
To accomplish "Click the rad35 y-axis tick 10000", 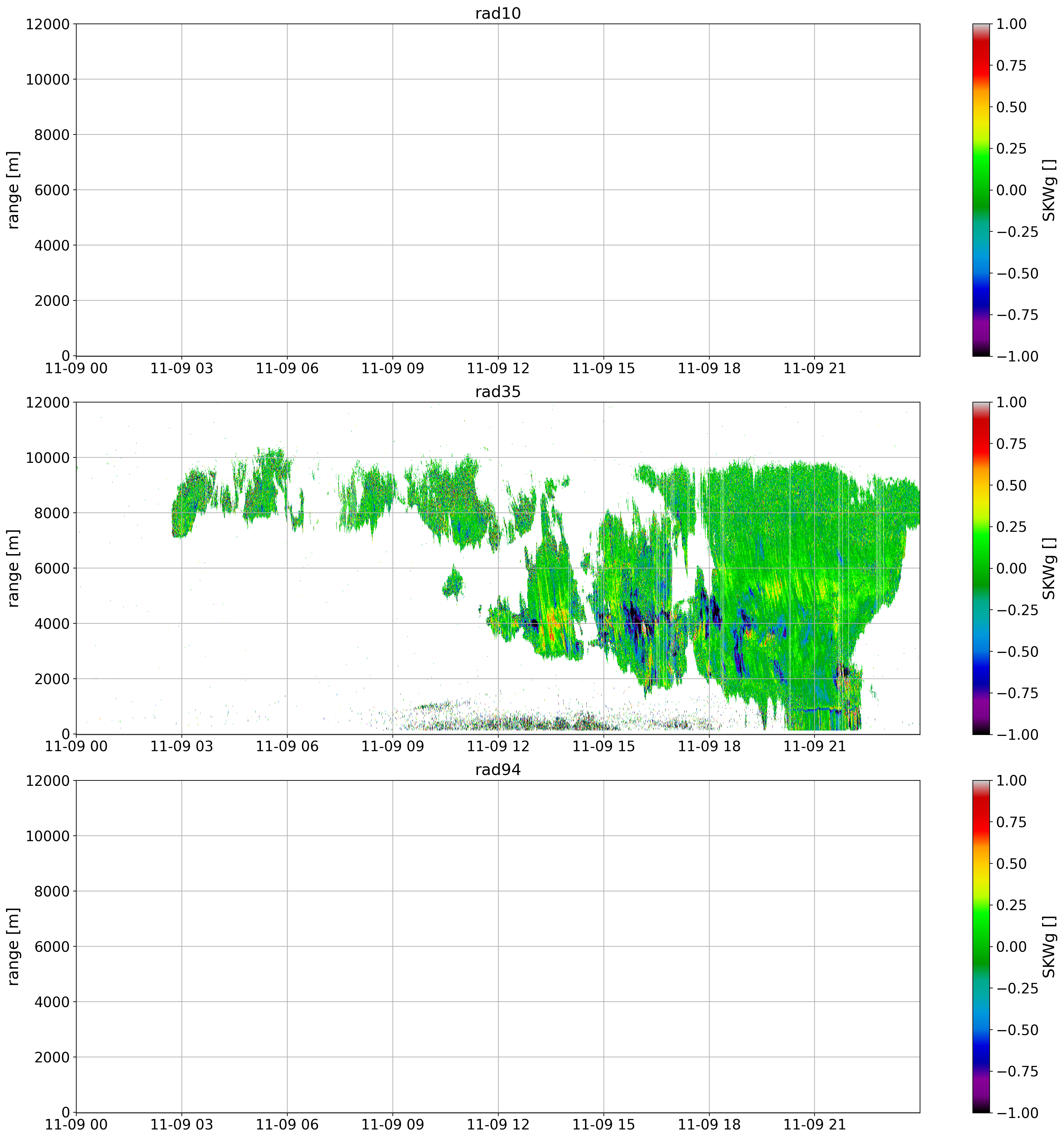I will click(48, 458).
